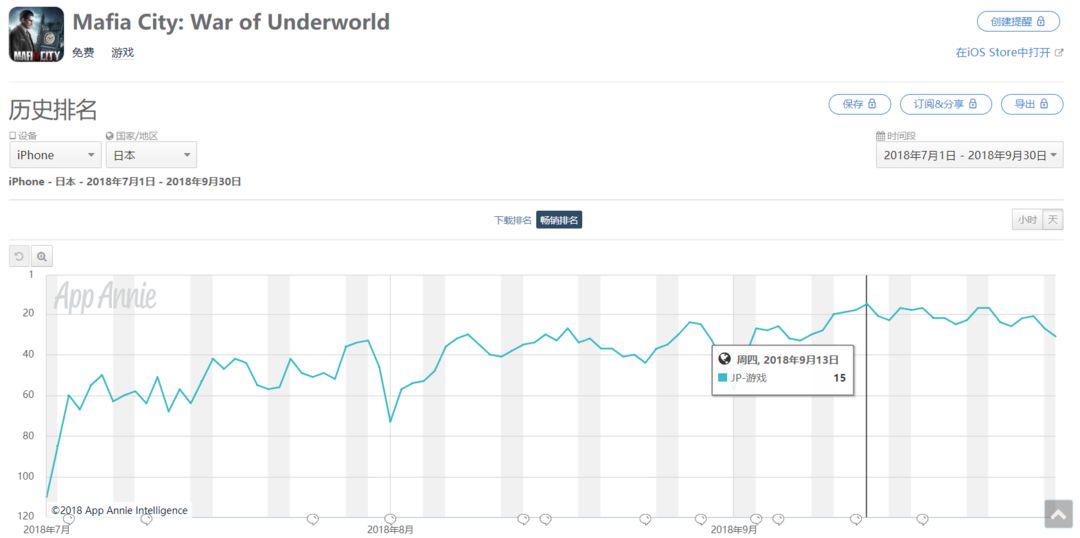Image resolution: width=1080 pixels, height=538 pixels.
Task: Open the 日本 country dropdown
Action: (151, 155)
